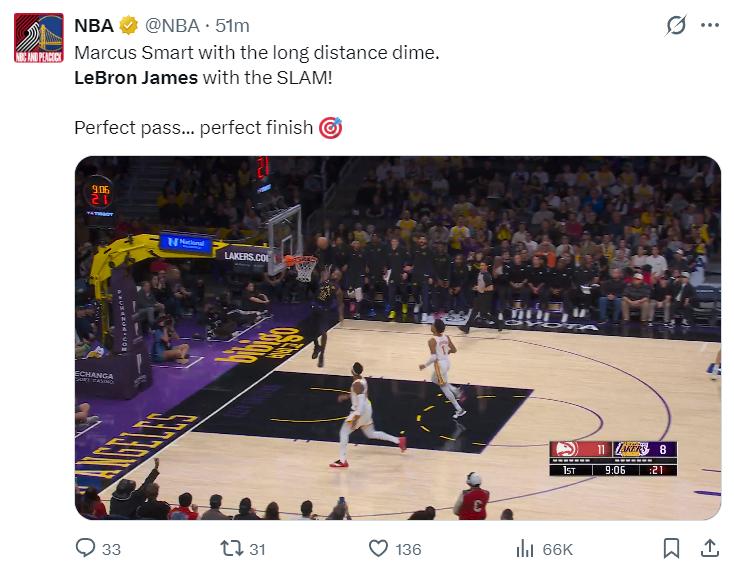Click the 31 reposts count
The image size is (734, 575).
tap(256, 549)
